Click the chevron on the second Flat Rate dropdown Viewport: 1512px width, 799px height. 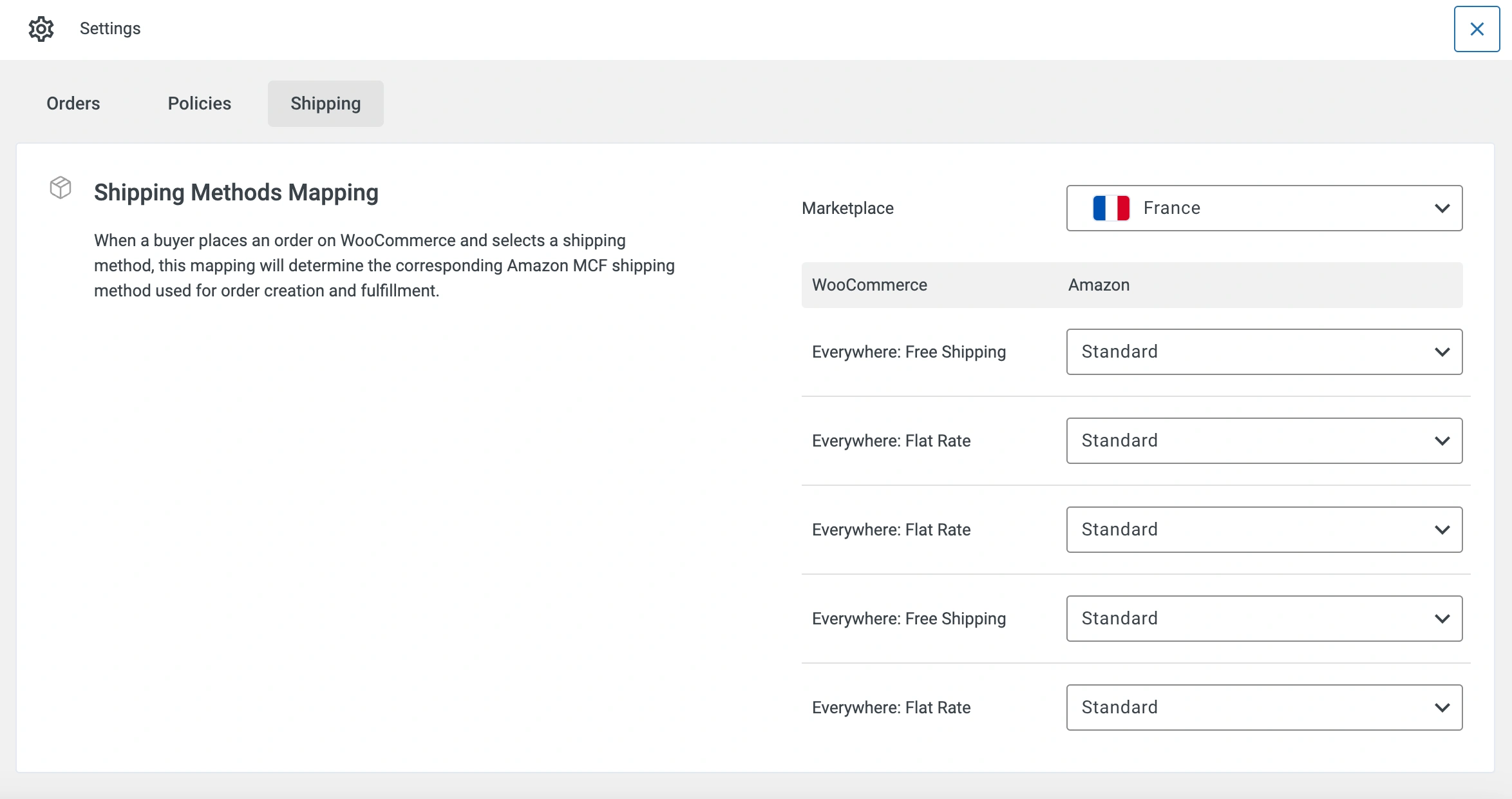(x=1442, y=530)
